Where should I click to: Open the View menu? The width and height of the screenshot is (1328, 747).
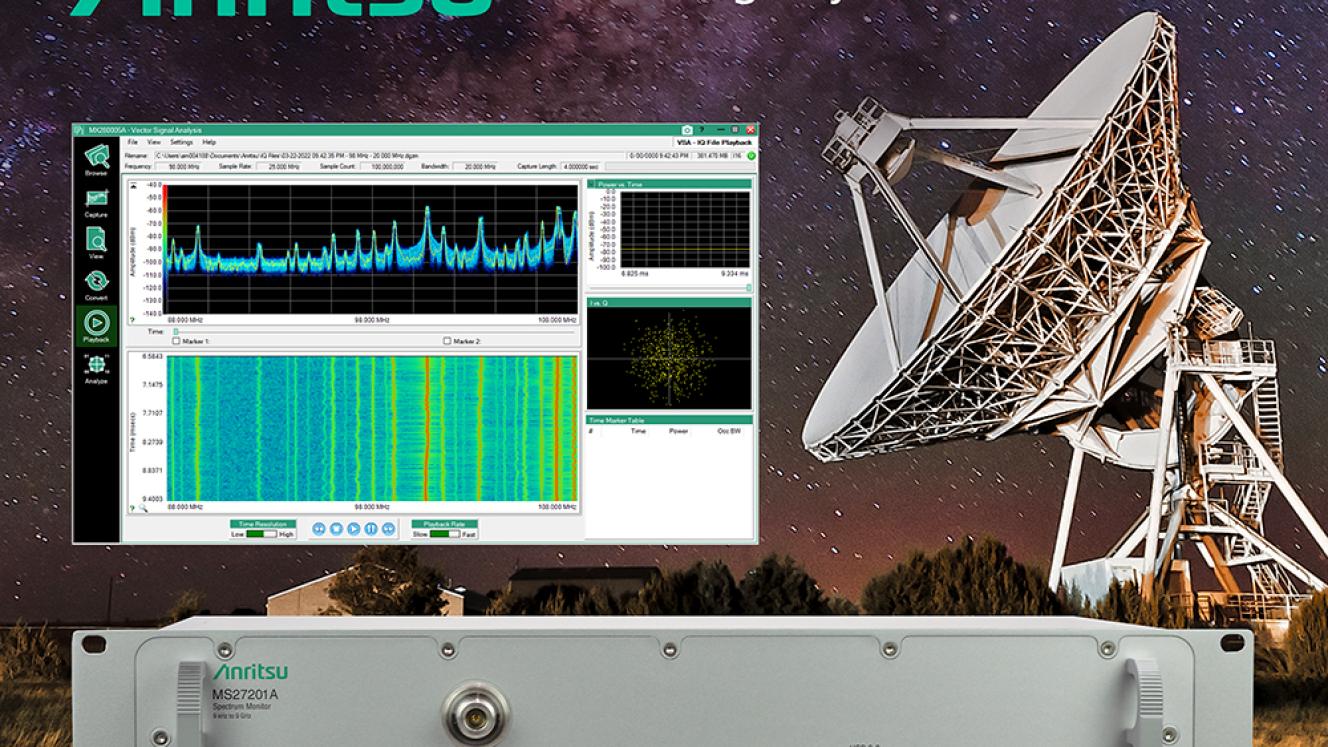pos(153,143)
